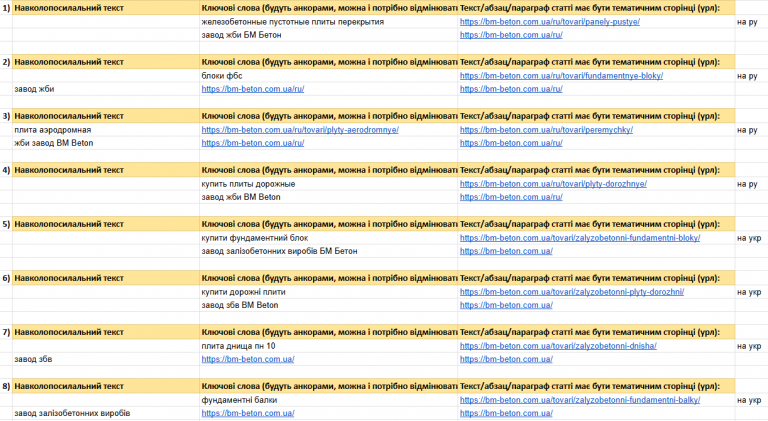Click the '5)' block number cell
This screenshot has height=421, width=768.
6,224
